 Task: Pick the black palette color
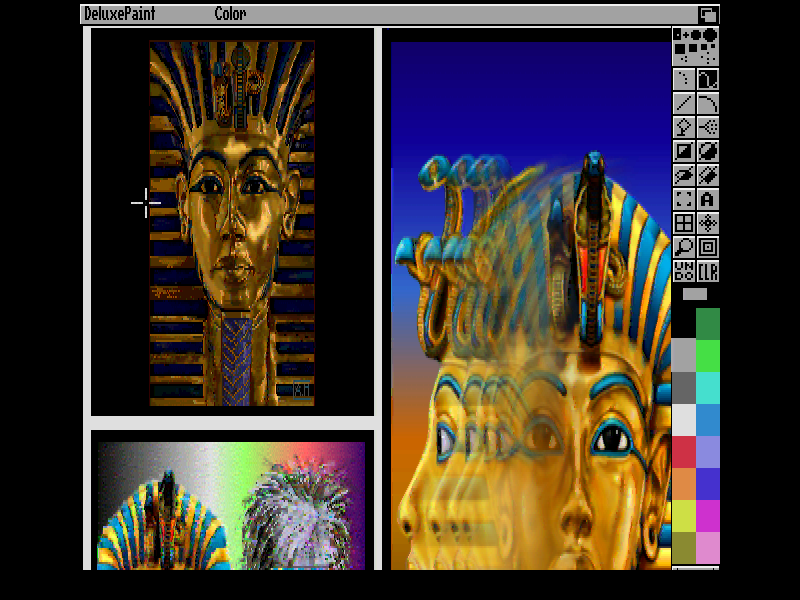coord(684,323)
